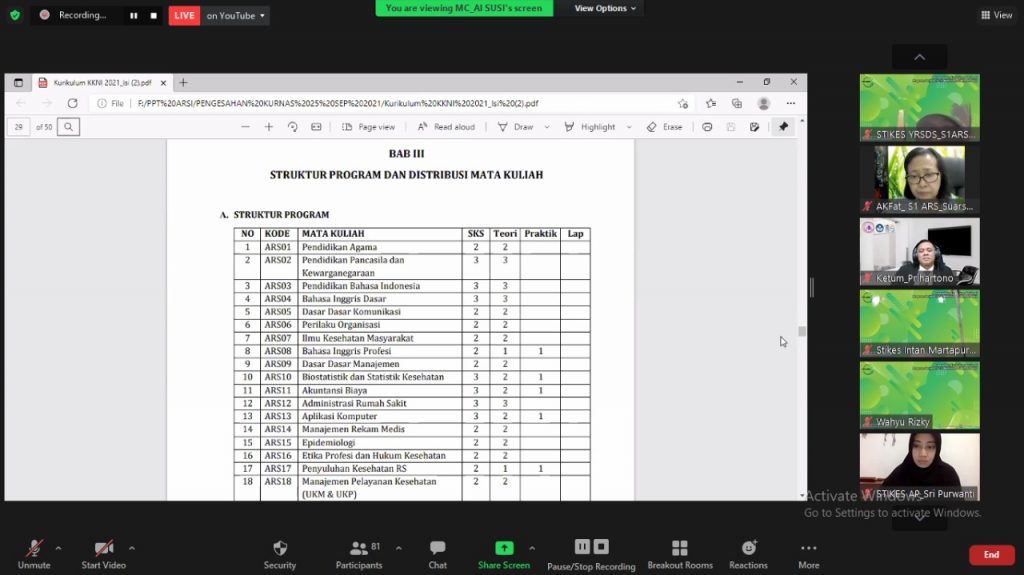Unpin the PDF toolbar pin icon
Image resolution: width=1024 pixels, height=575 pixels.
(x=784, y=127)
